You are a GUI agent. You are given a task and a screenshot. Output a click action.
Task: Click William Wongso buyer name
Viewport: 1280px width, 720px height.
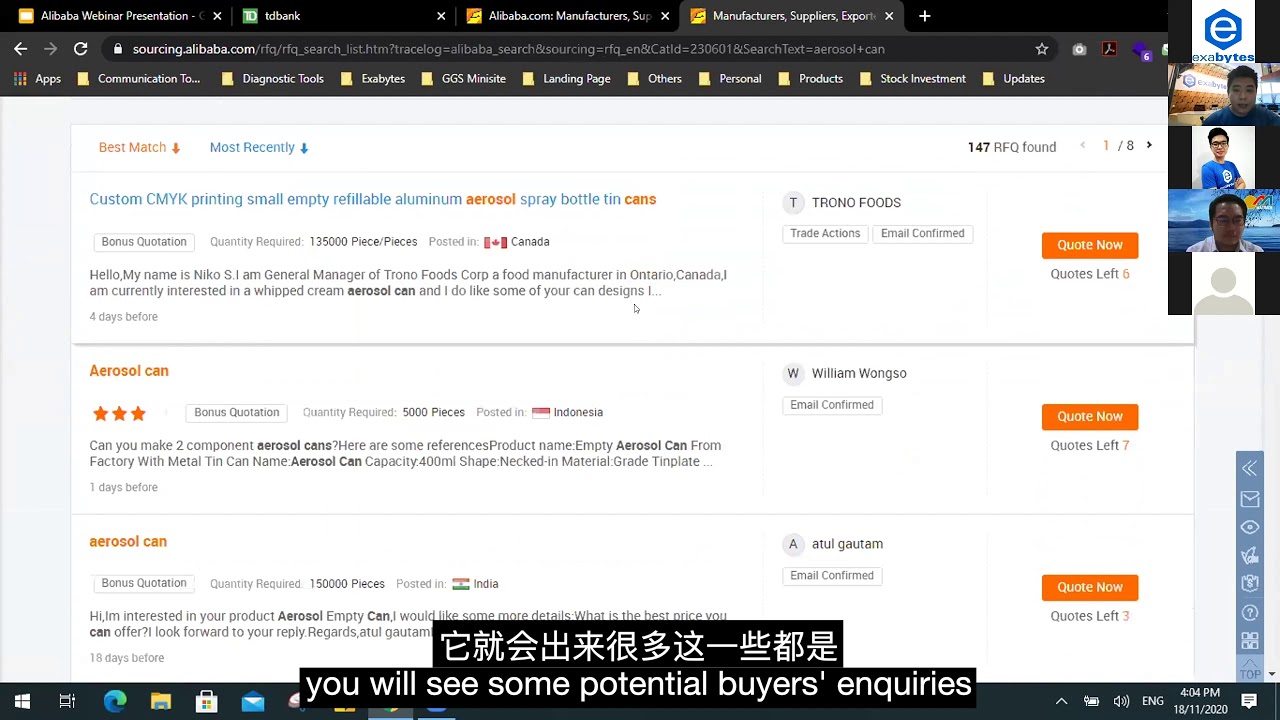[x=859, y=373]
